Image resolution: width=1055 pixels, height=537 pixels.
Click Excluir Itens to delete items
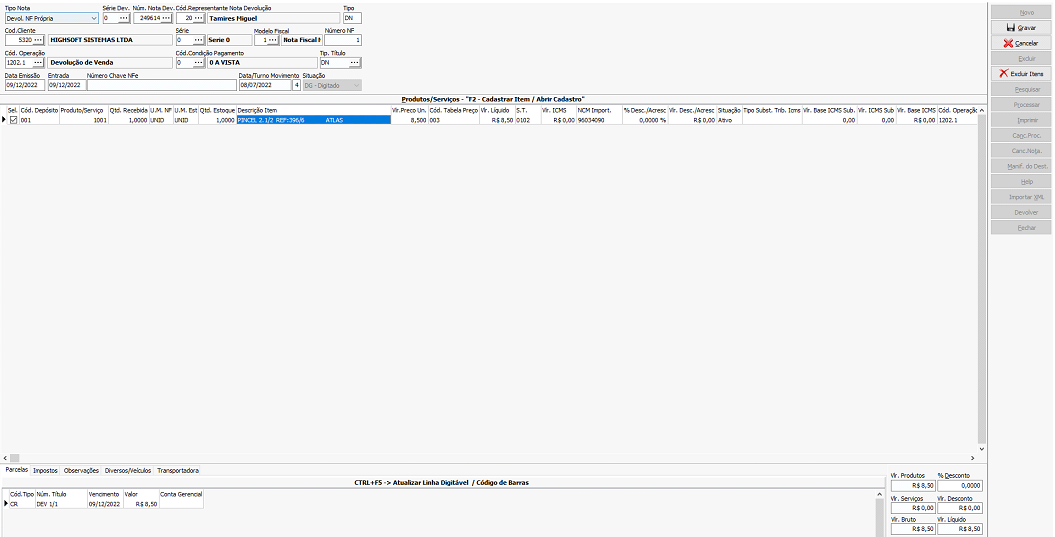(x=1020, y=74)
